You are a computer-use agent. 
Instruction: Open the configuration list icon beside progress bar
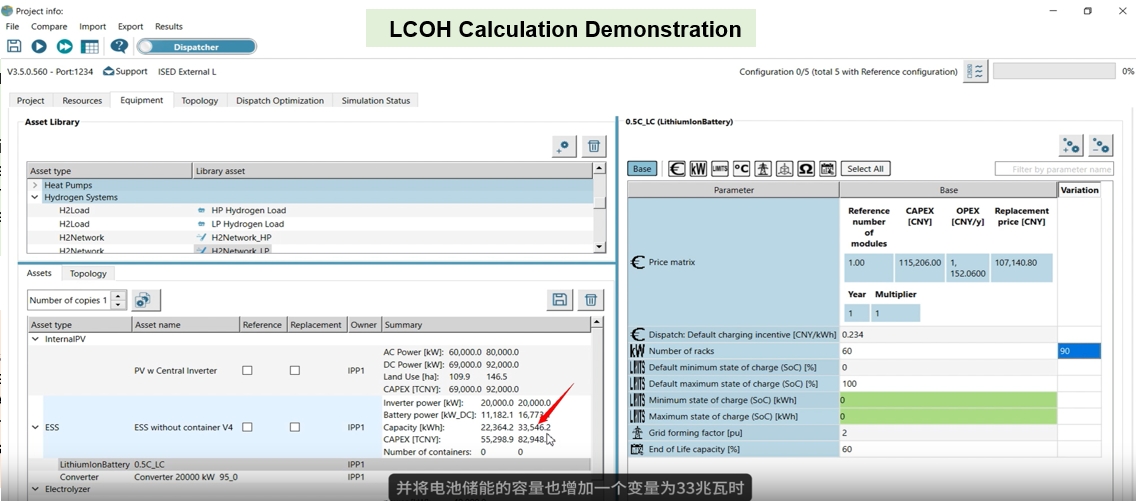(x=975, y=71)
